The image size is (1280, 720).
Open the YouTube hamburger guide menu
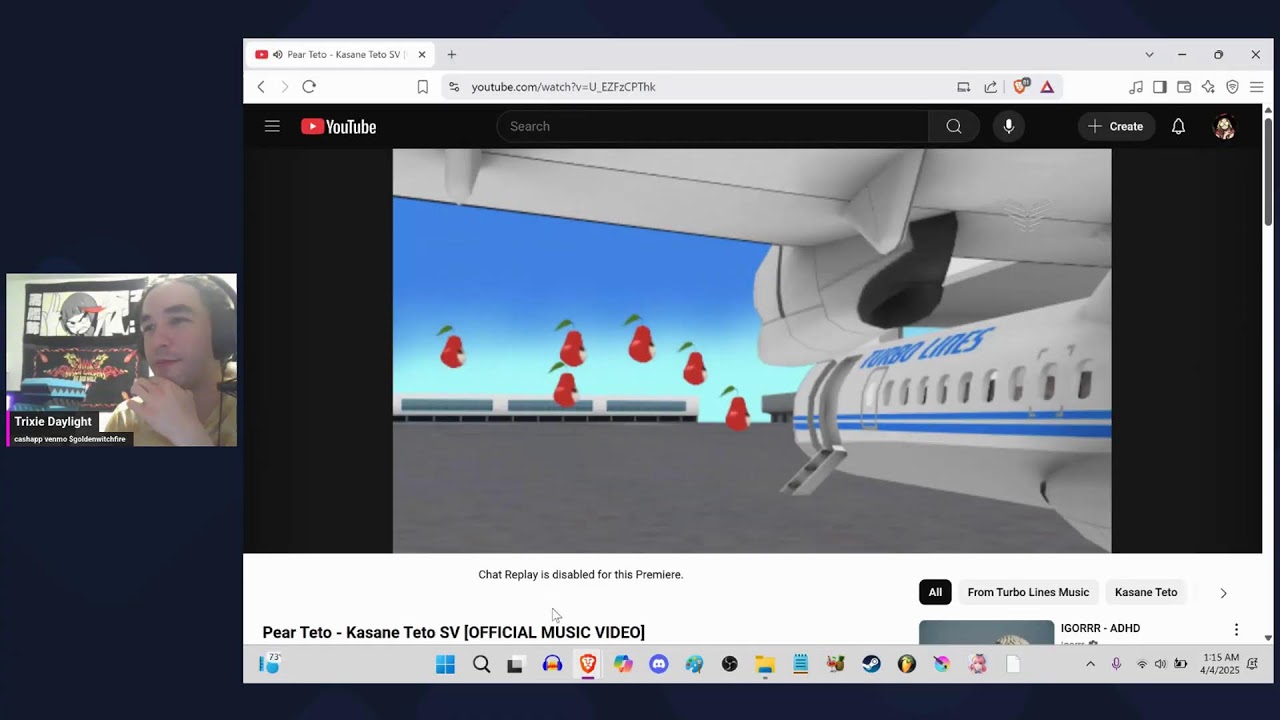tap(272, 126)
